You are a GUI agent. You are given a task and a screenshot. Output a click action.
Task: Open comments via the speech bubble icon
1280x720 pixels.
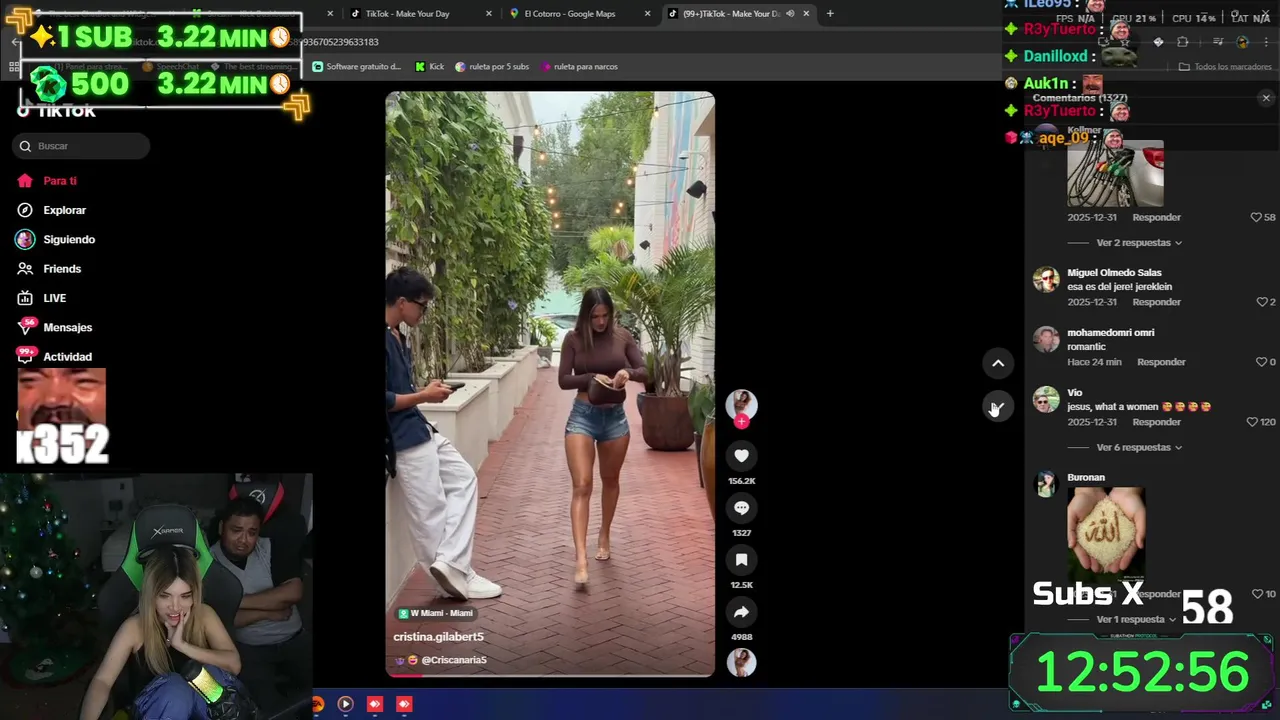coord(741,508)
